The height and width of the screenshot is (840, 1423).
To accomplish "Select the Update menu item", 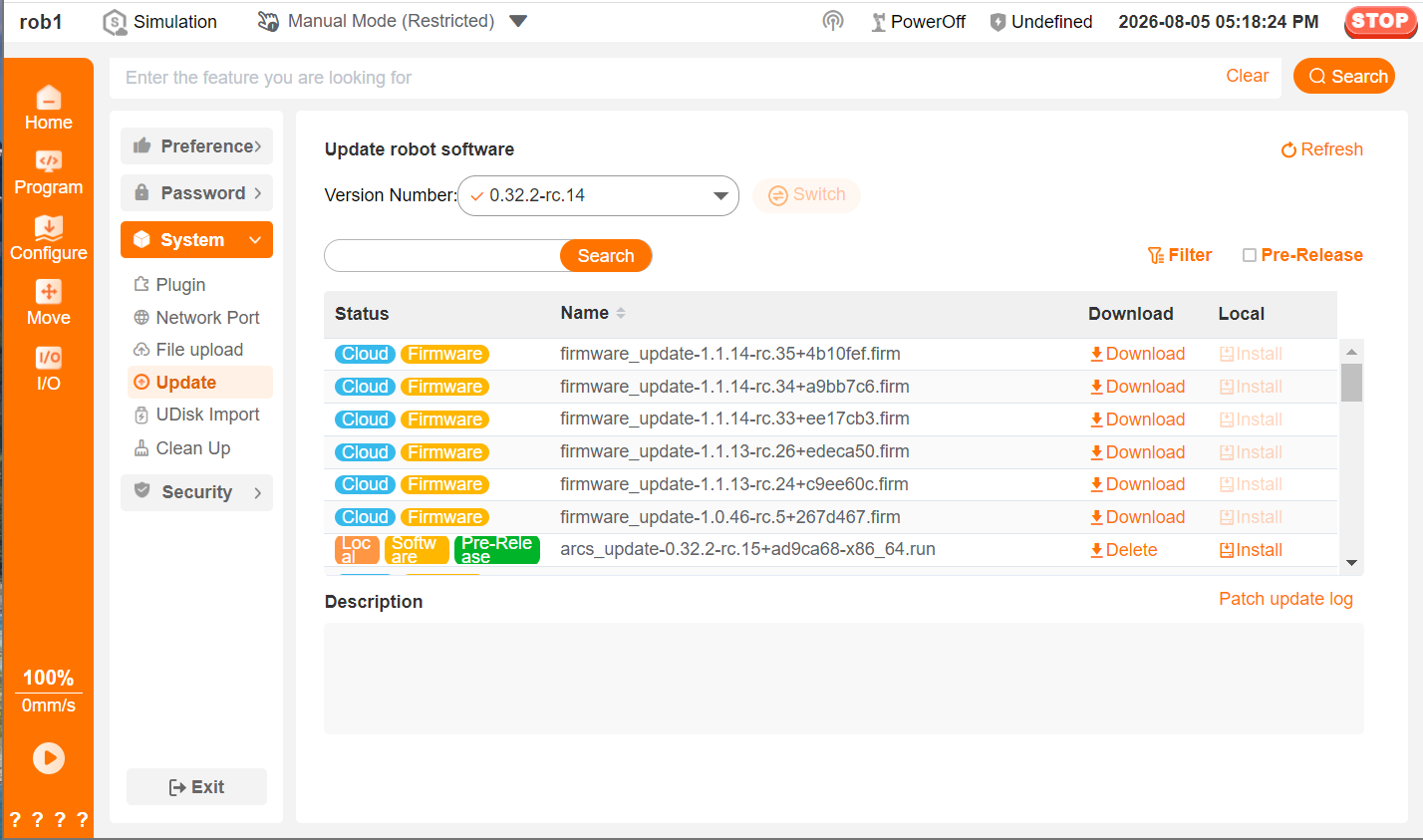I will (199, 383).
